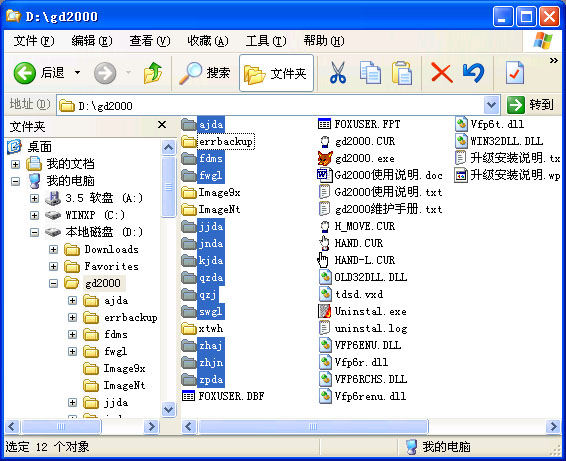Open the 文件(F) menu
Image resolution: width=566 pixels, height=461 pixels.
pyautogui.click(x=34, y=41)
